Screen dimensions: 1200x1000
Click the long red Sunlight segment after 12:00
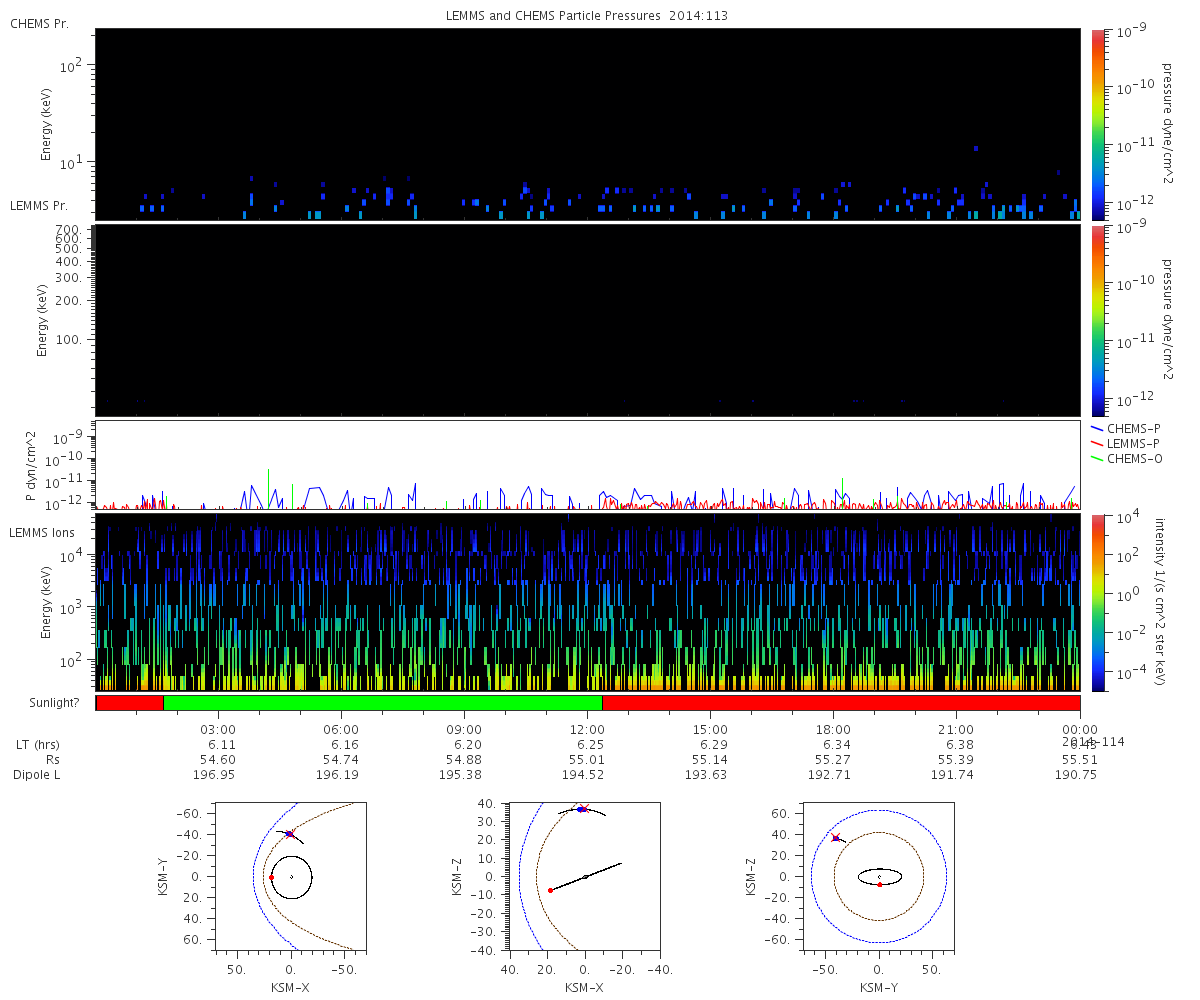click(840, 703)
